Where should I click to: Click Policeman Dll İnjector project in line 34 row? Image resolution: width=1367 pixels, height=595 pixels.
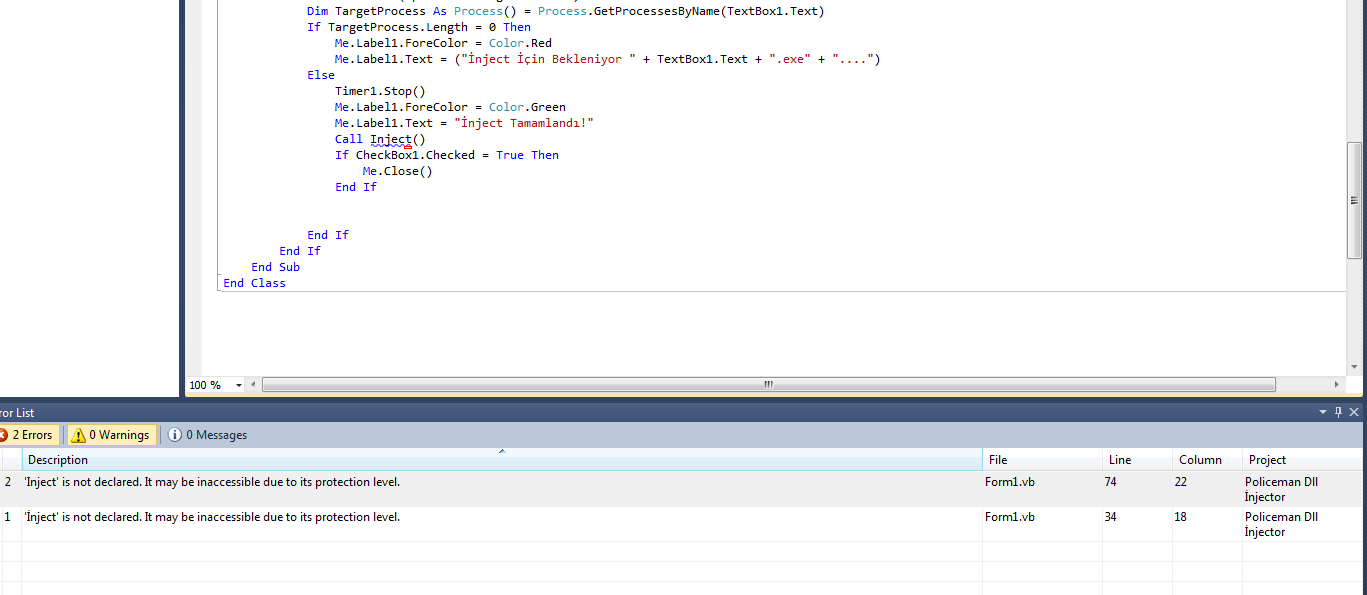click(x=1282, y=524)
